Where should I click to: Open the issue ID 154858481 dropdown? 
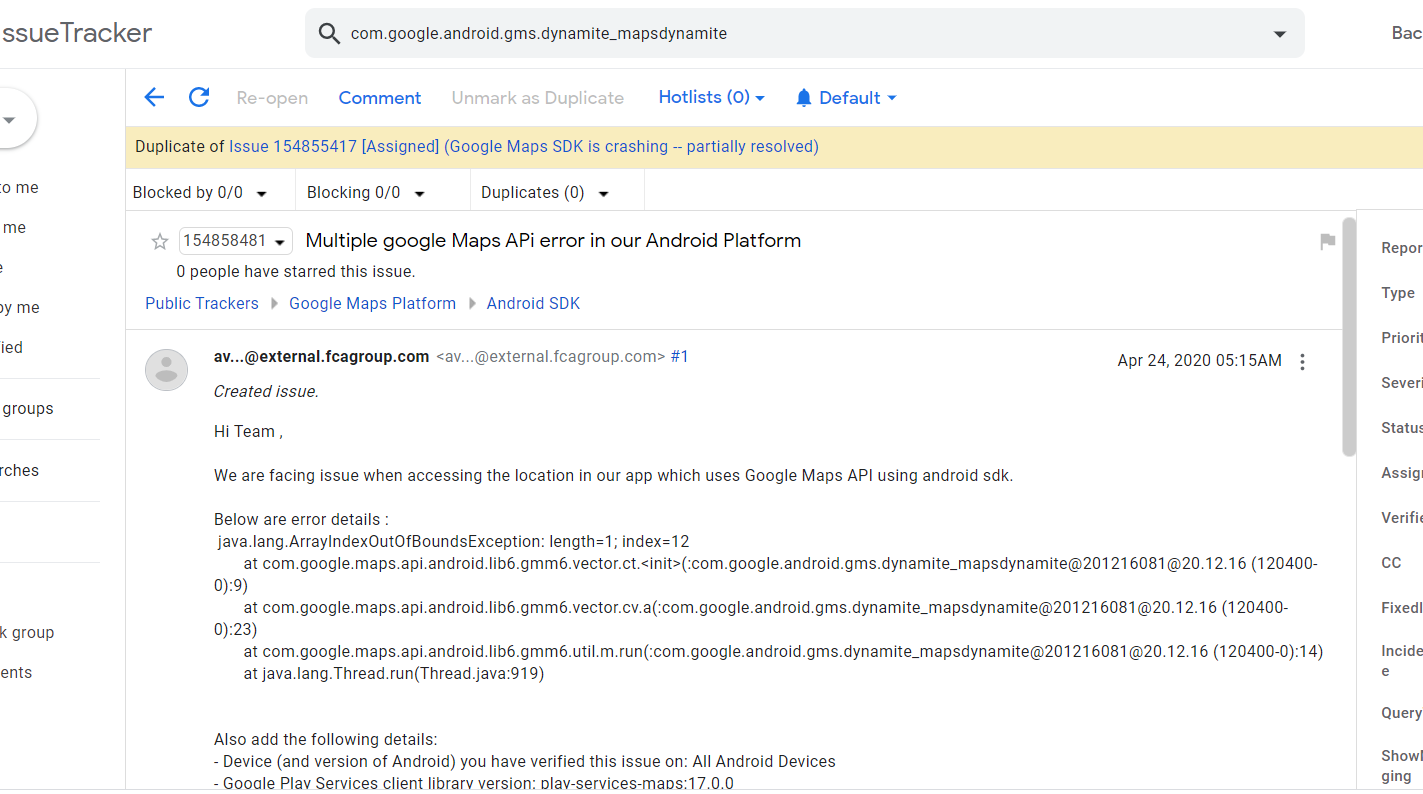[x=236, y=241]
